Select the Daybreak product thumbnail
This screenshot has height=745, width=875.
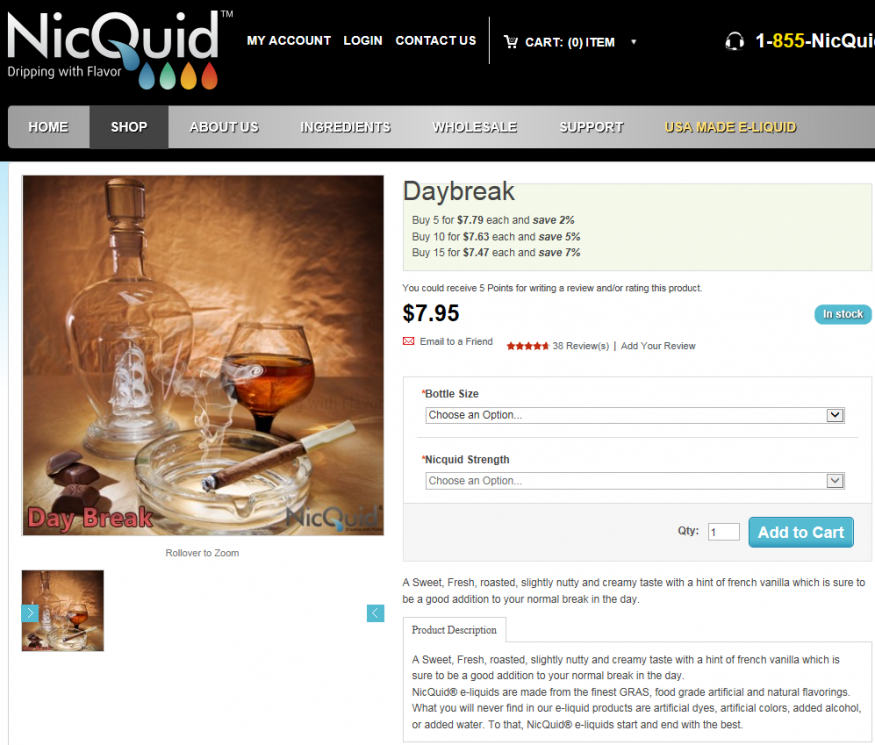point(62,611)
